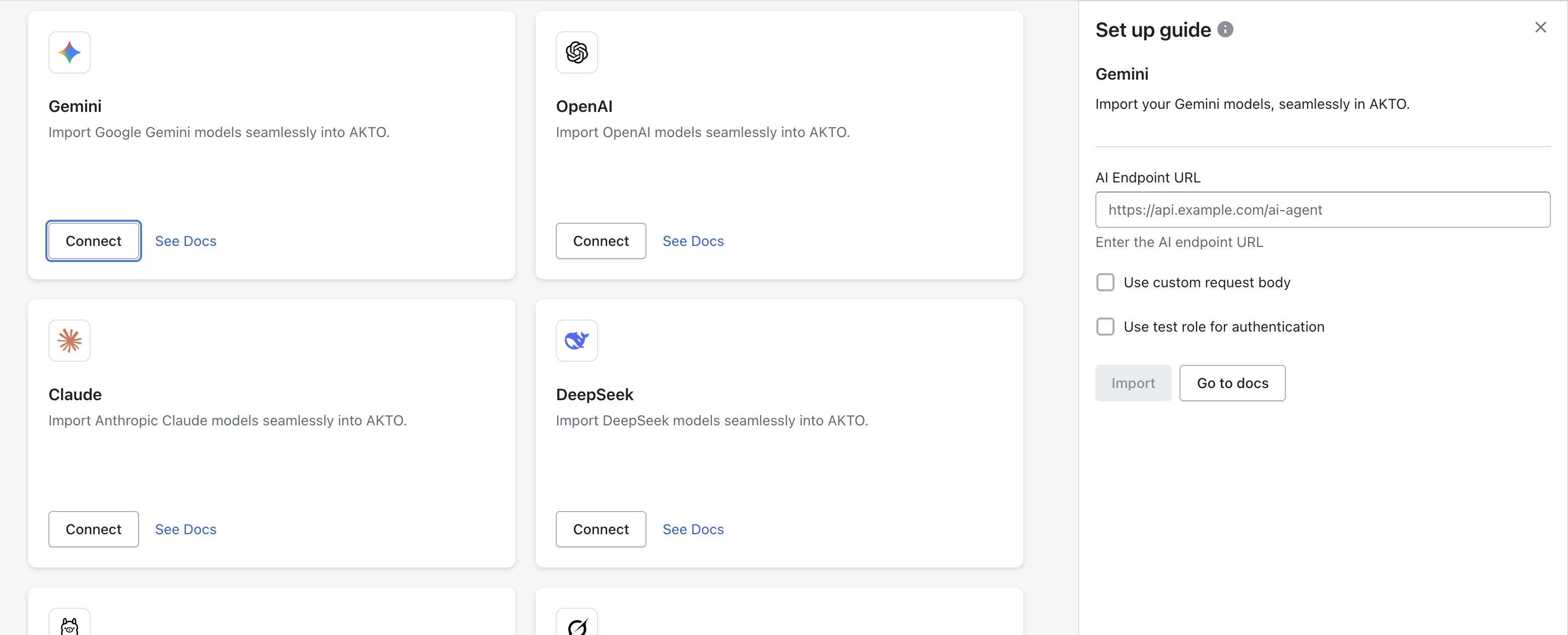View See Docs link for DeepSeek

(693, 529)
